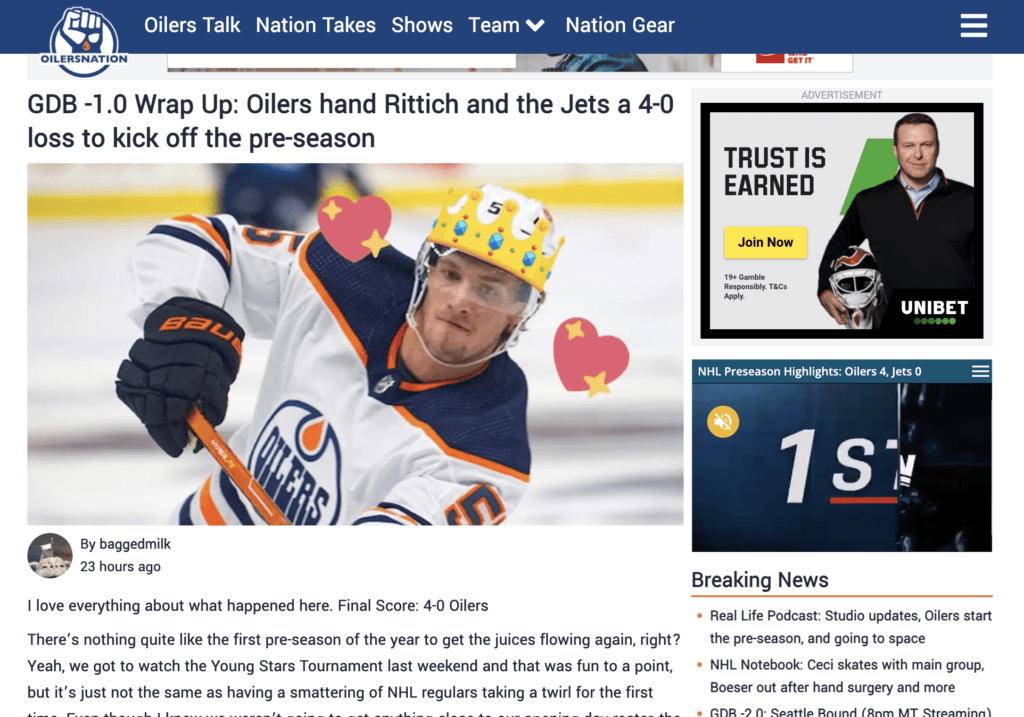Open the GDB -2.0 Seattle Bound link

[x=850, y=712]
